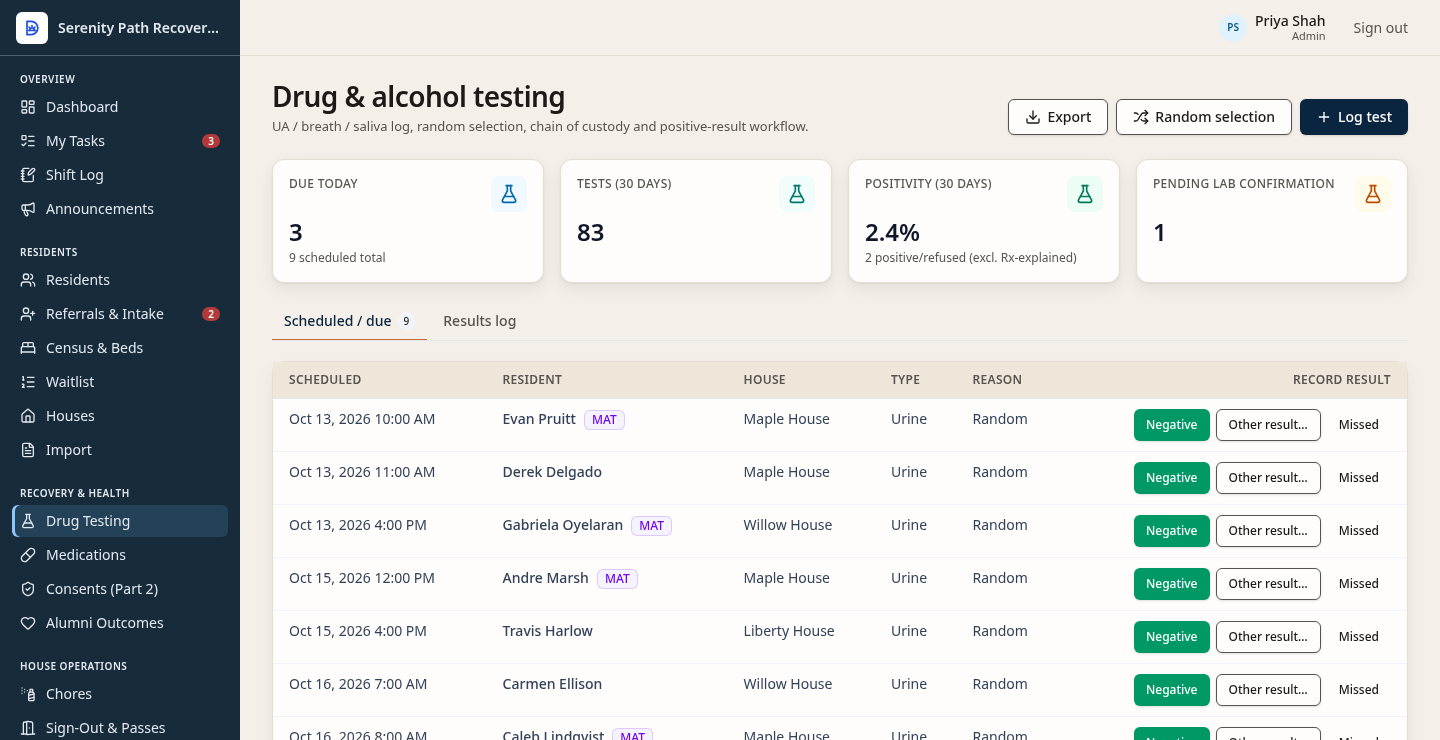Click the Serenity Path app logo icon
1440x740 pixels.
click(x=32, y=28)
